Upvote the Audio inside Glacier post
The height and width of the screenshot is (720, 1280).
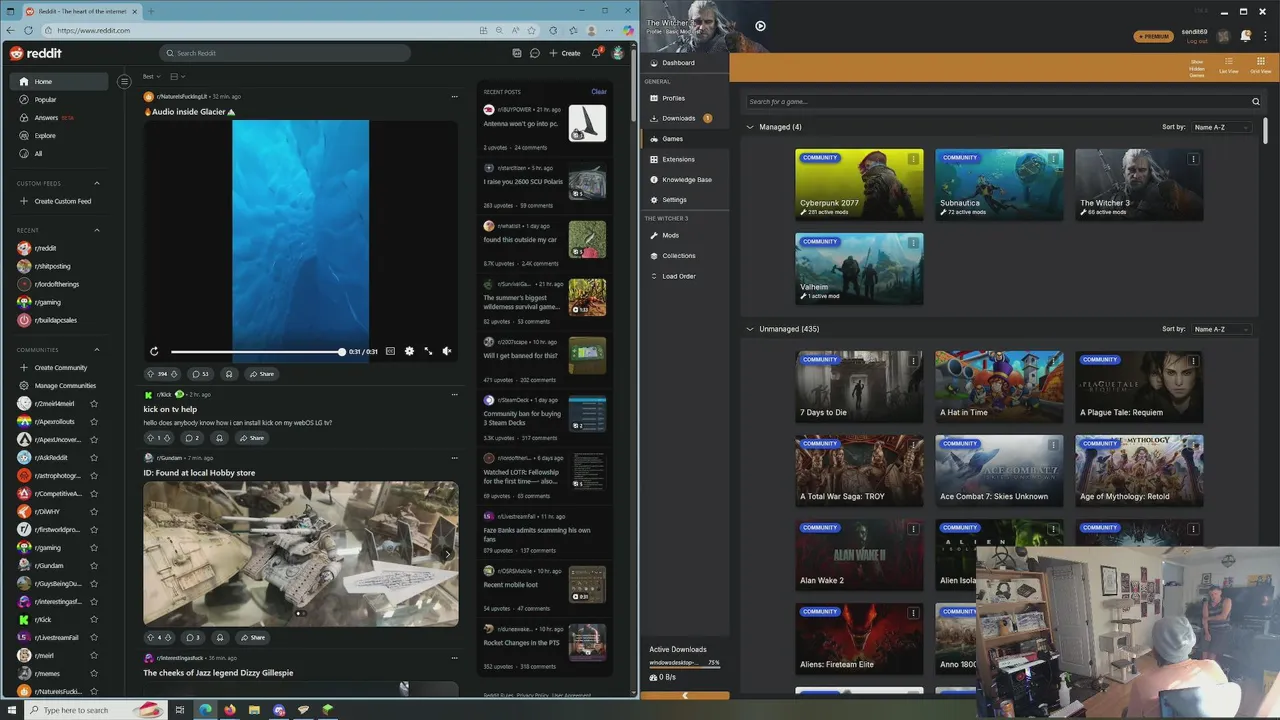pyautogui.click(x=151, y=374)
